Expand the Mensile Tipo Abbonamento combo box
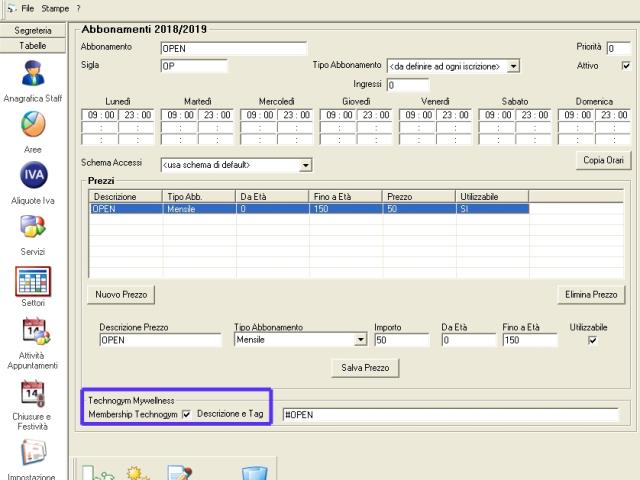 coord(361,340)
